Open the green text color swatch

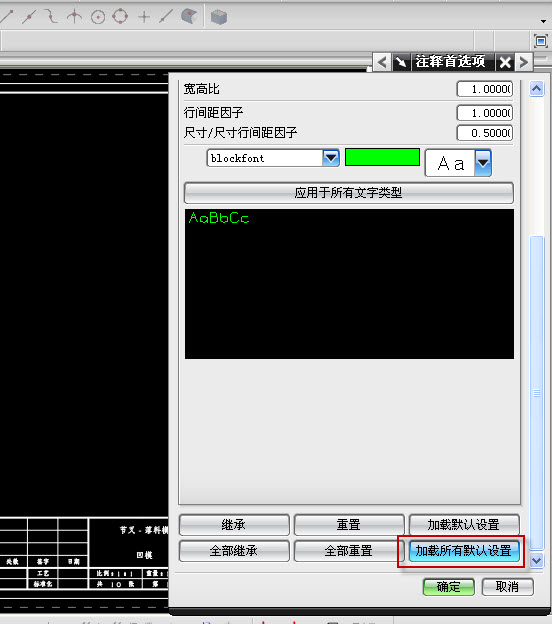[382, 157]
